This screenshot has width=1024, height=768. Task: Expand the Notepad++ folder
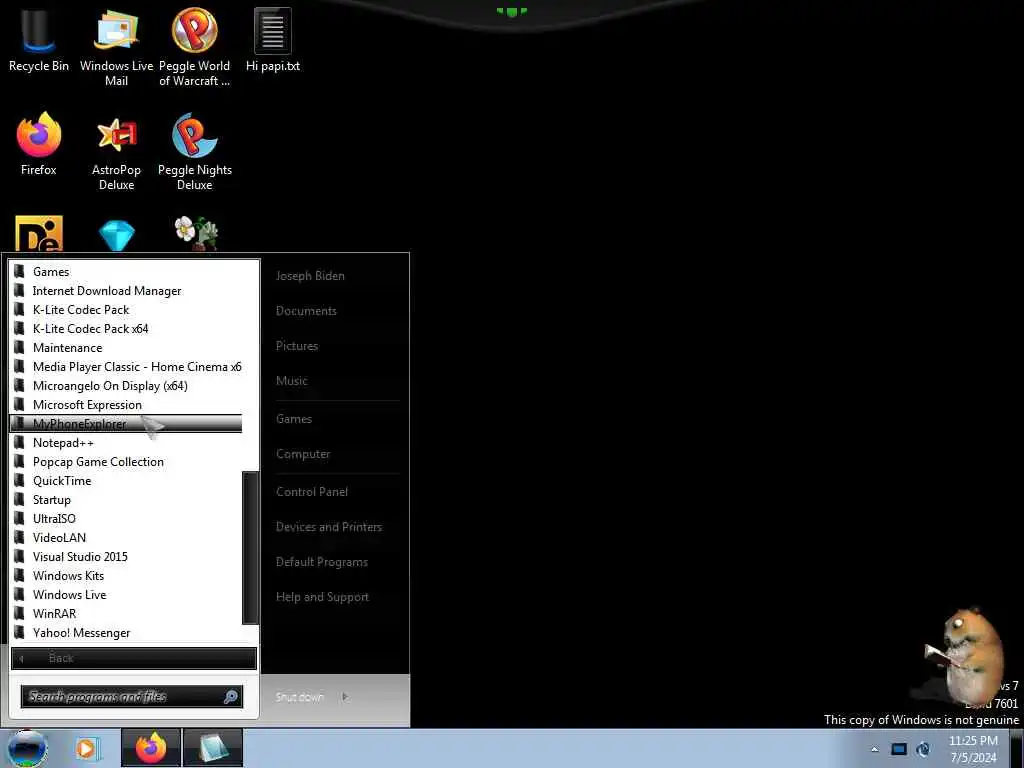pos(126,442)
